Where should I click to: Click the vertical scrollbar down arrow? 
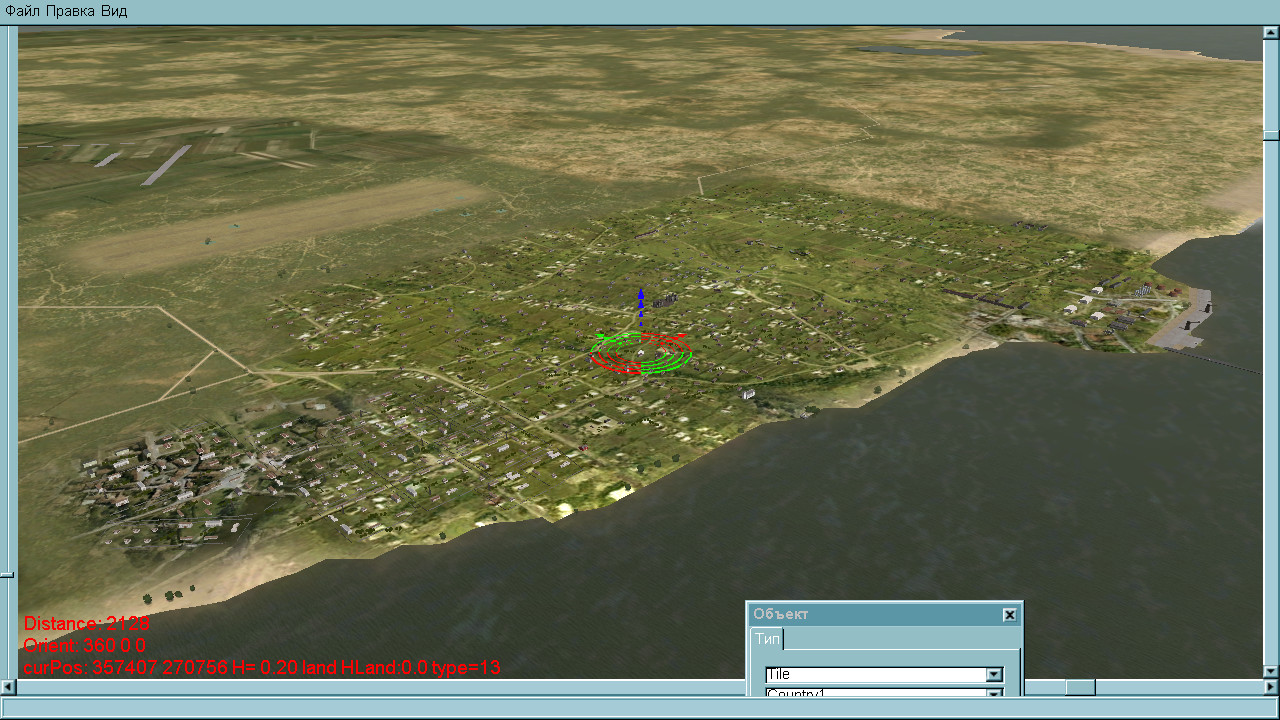click(x=1271, y=672)
